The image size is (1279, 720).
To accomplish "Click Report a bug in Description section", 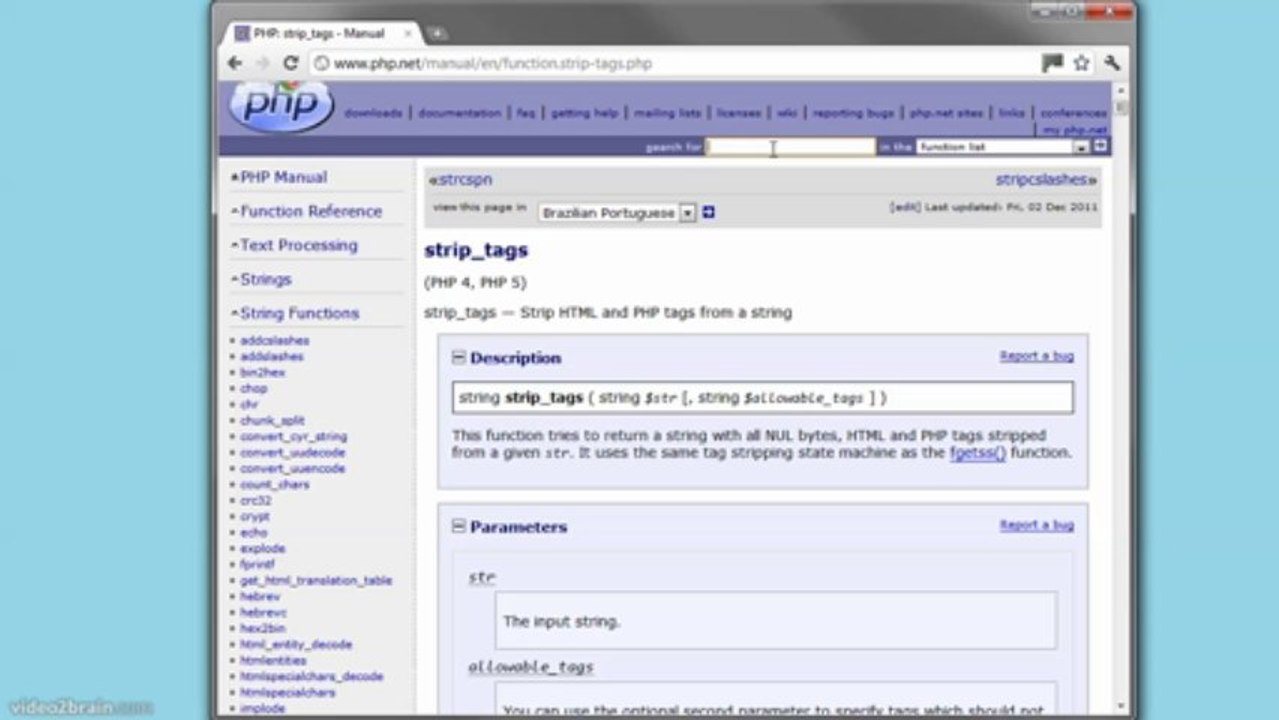I will tap(1036, 356).
